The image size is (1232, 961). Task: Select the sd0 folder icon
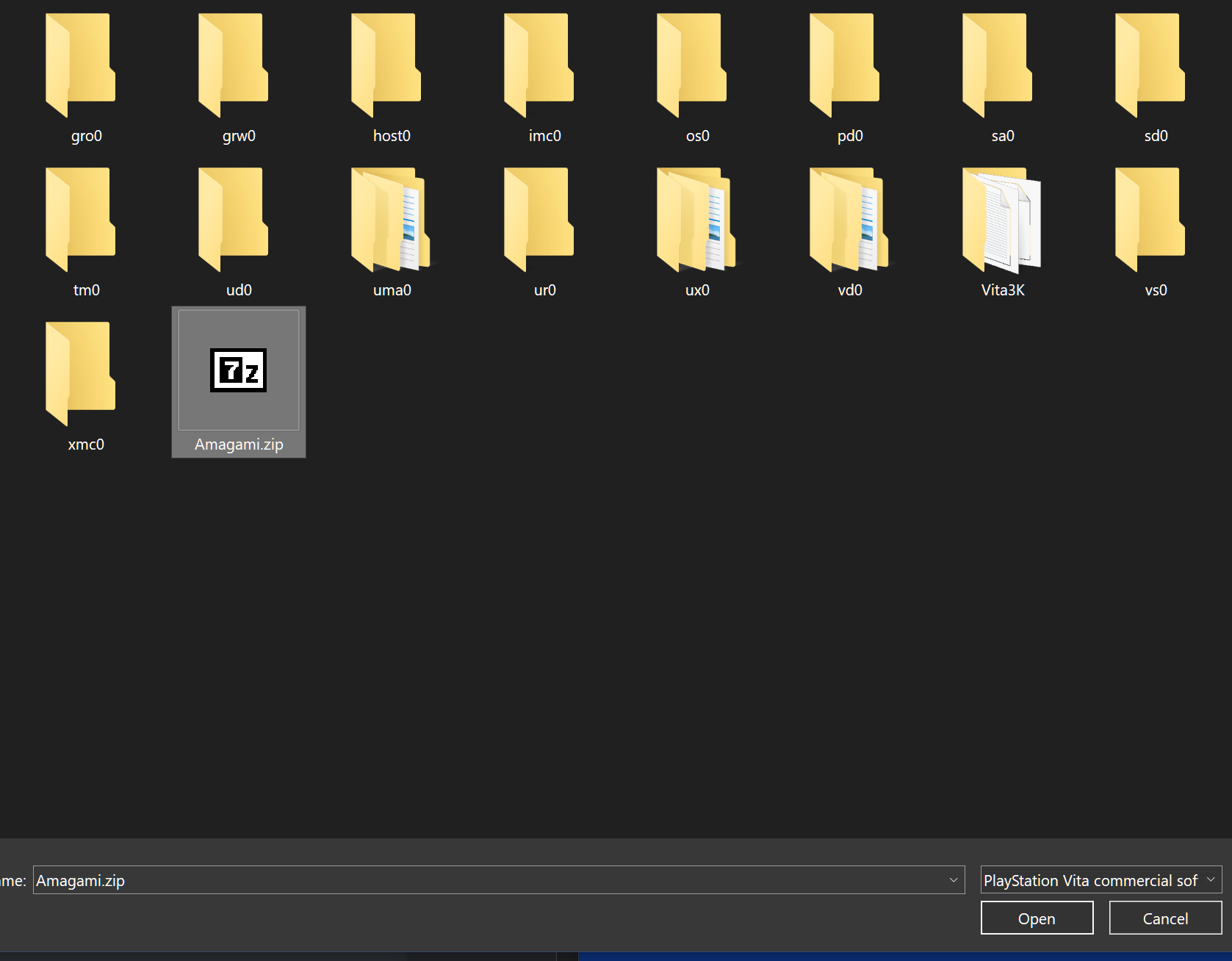tap(1150, 65)
